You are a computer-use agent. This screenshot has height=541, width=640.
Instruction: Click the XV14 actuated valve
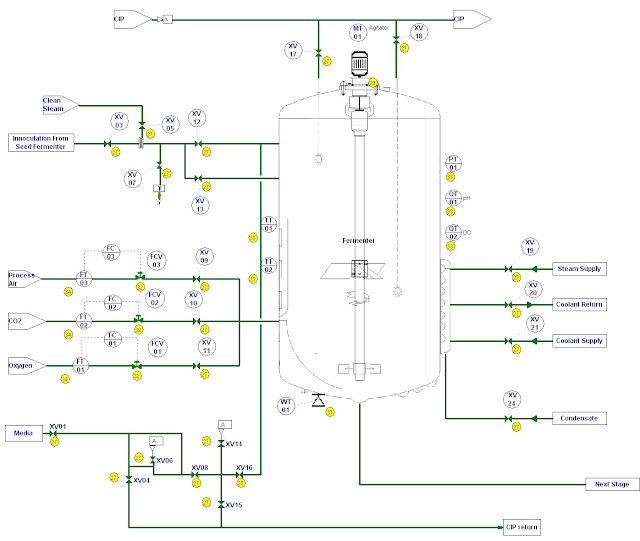221,443
